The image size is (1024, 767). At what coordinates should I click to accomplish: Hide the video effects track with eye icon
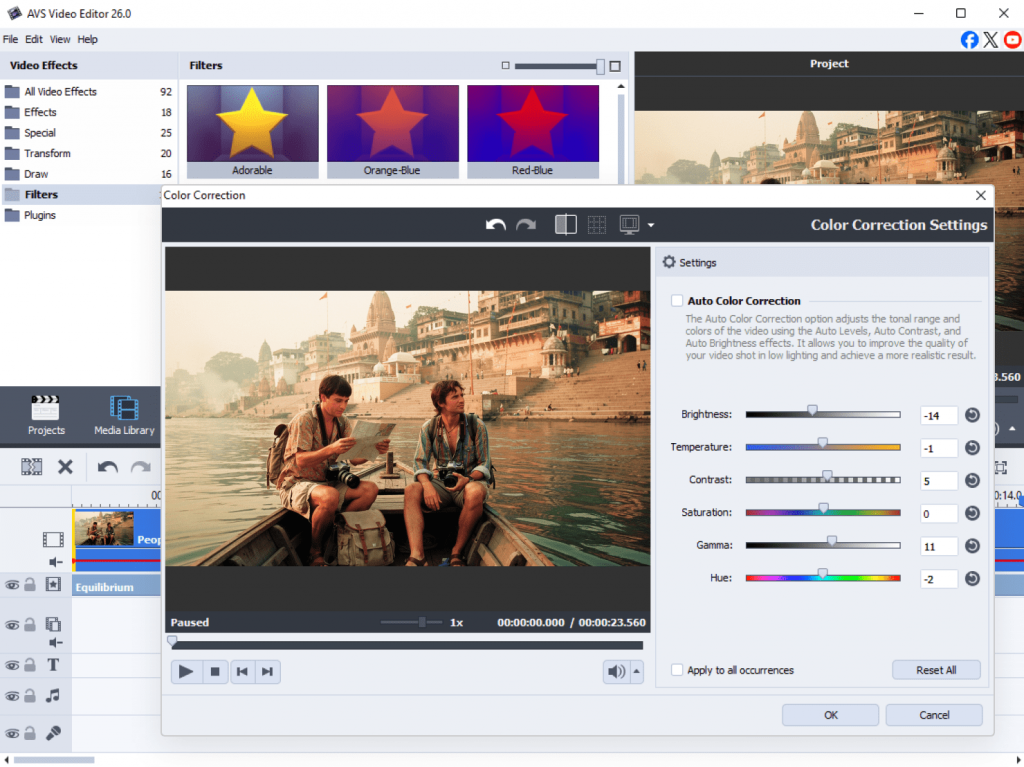12,584
